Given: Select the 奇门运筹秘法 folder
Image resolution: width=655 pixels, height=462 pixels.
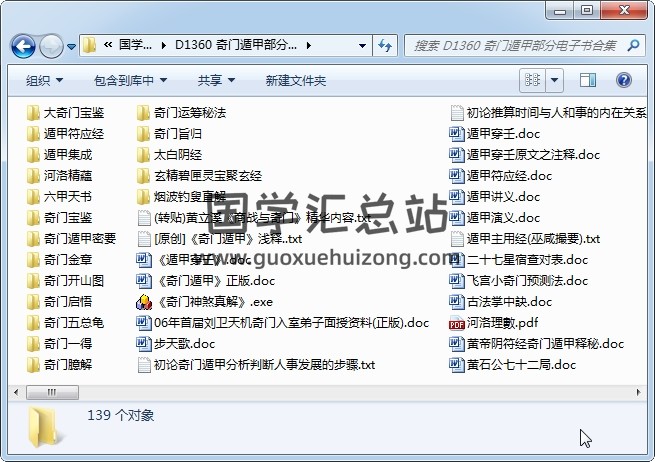Looking at the screenshot, I should point(181,112).
